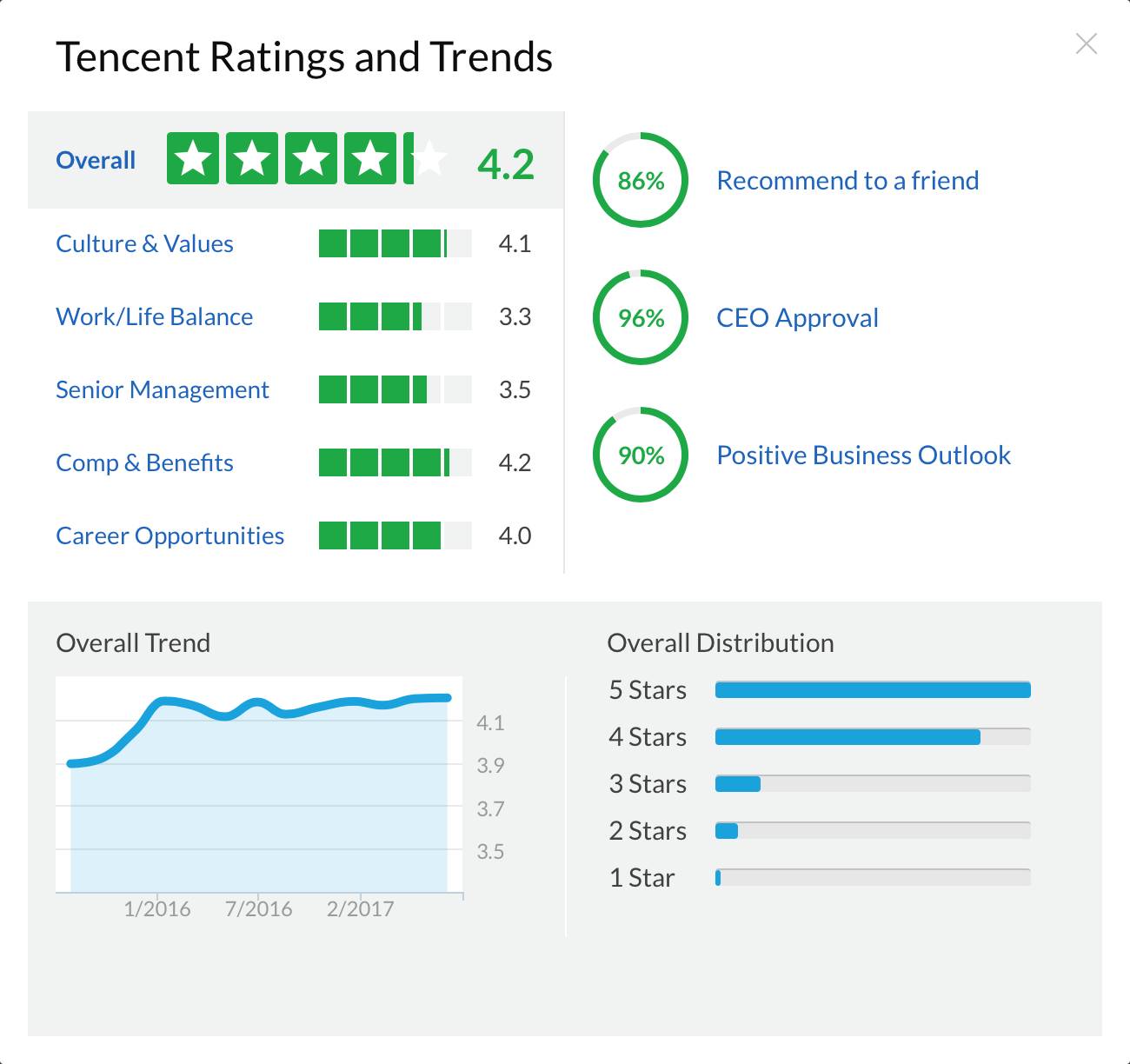Click the 5 Stars distribution bar
This screenshot has height=1064, width=1130.
[x=872, y=690]
